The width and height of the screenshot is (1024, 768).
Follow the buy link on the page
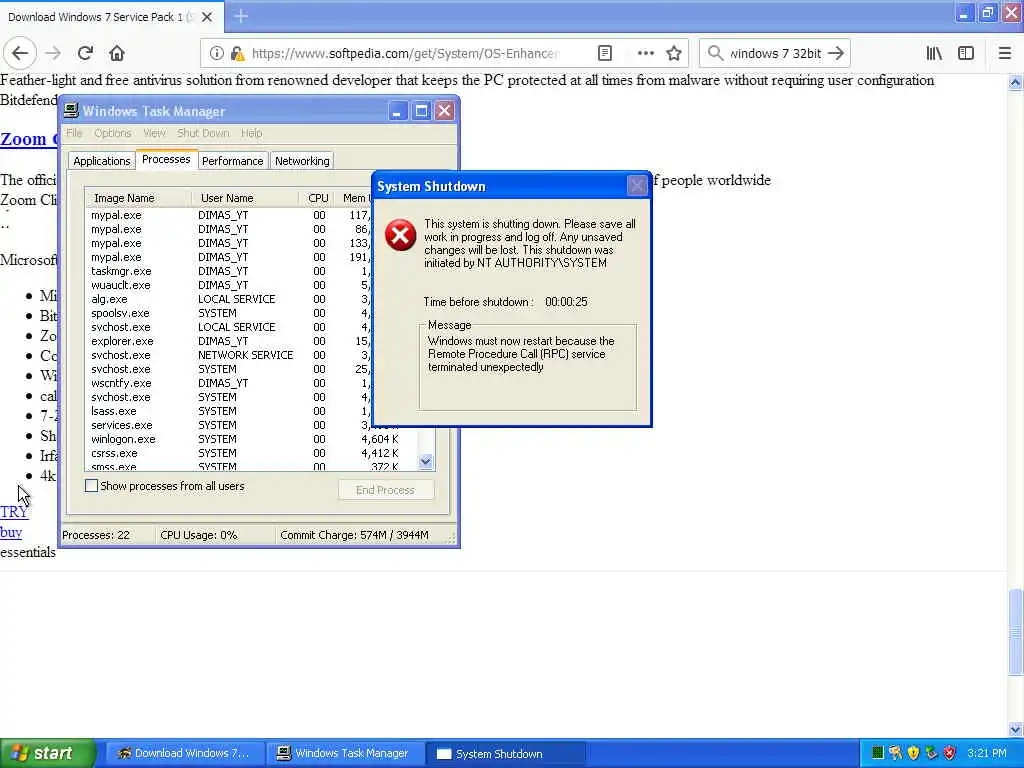[x=10, y=532]
